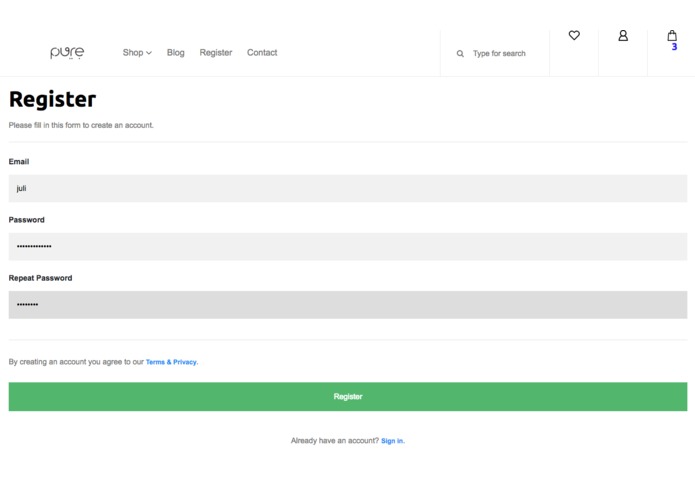The width and height of the screenshot is (695, 494).
Task: Open the Blog menu item
Action: click(x=176, y=52)
